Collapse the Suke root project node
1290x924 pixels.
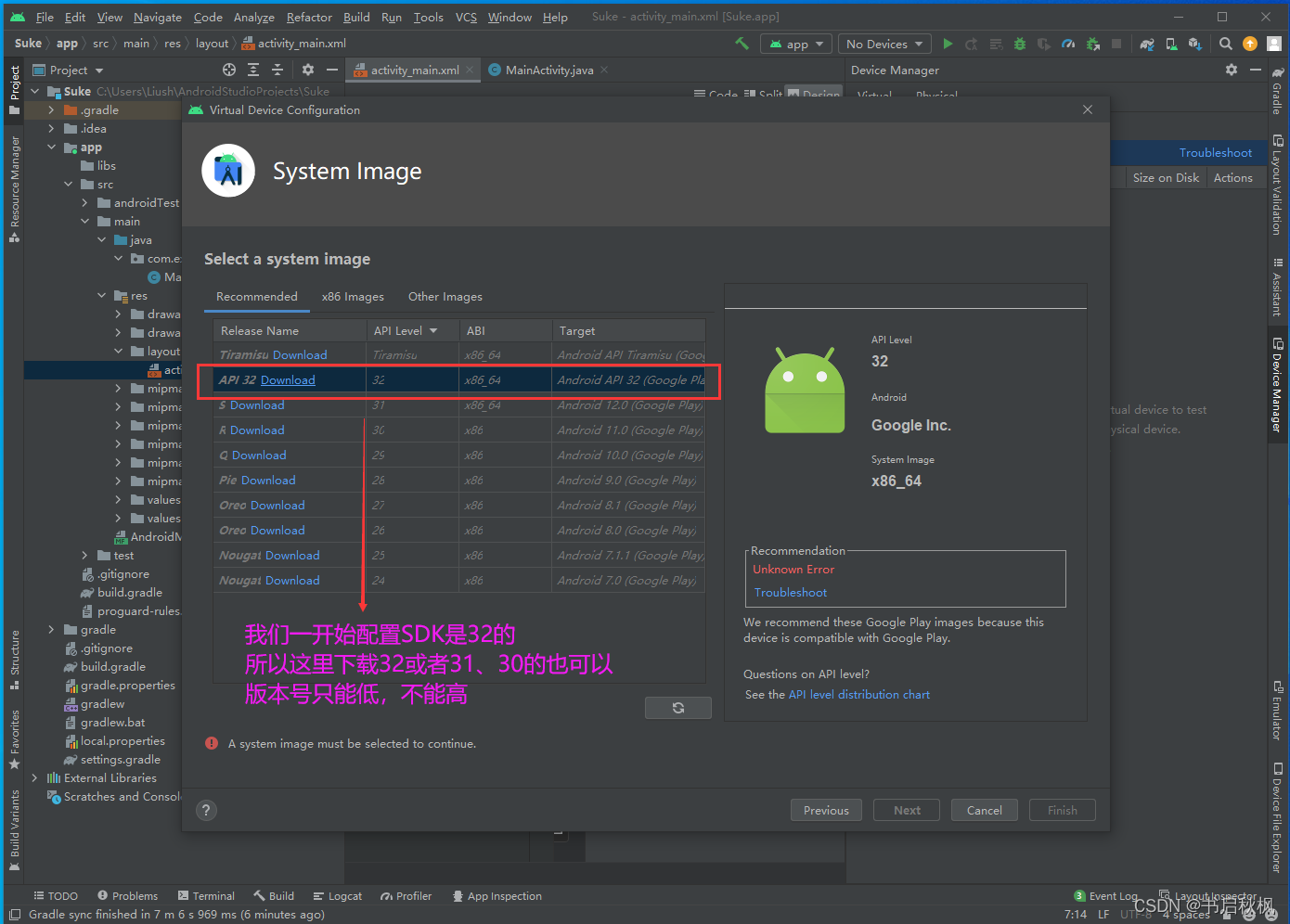[x=35, y=91]
